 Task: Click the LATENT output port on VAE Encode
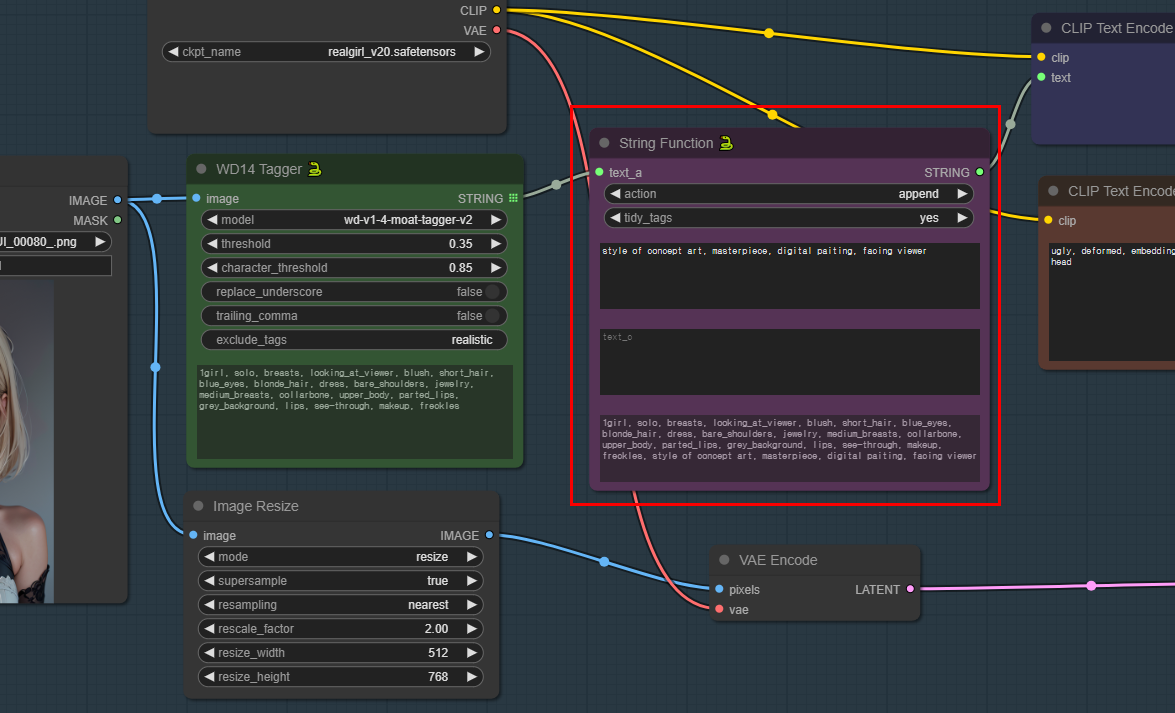pyautogui.click(x=910, y=589)
